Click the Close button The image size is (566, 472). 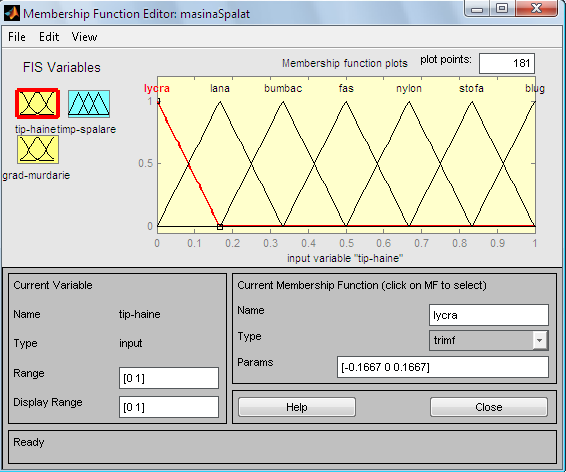[489, 407]
